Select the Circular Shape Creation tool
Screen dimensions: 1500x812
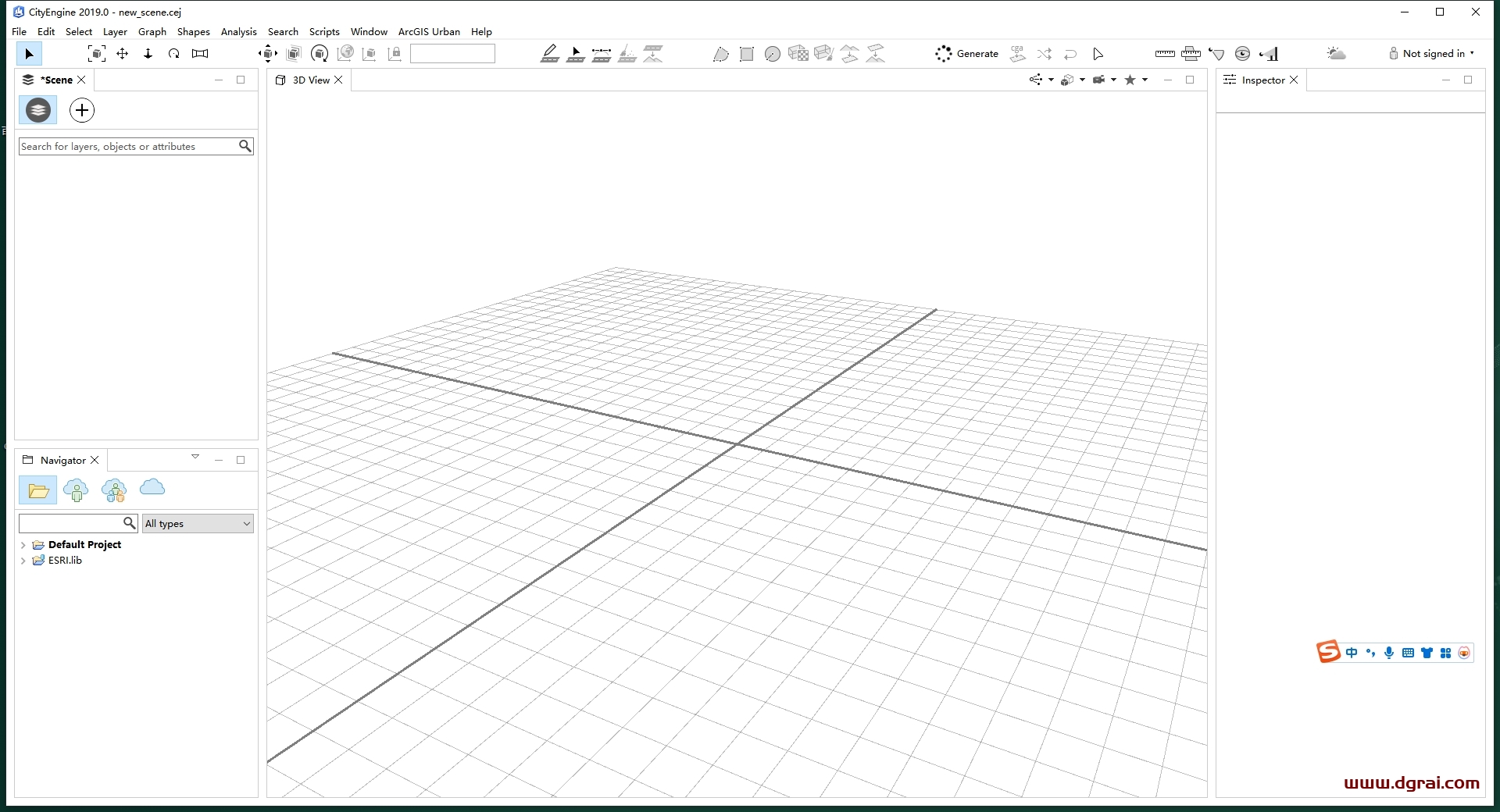773,54
